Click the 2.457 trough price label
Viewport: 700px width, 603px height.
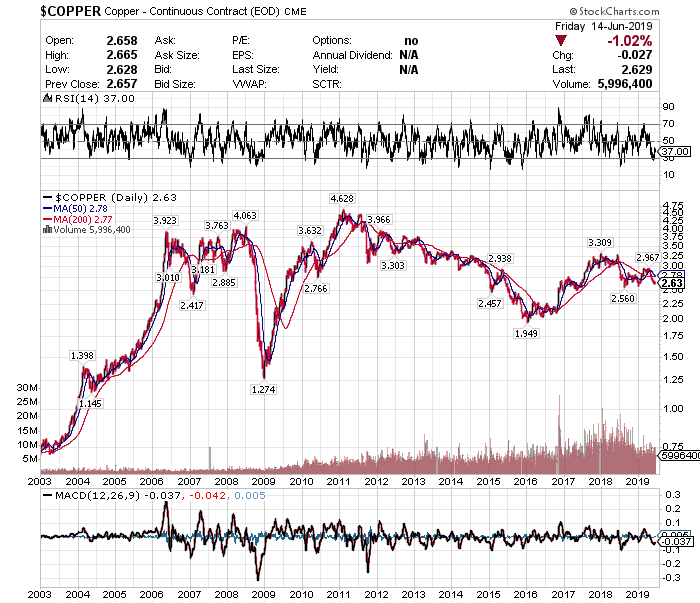tap(490, 304)
